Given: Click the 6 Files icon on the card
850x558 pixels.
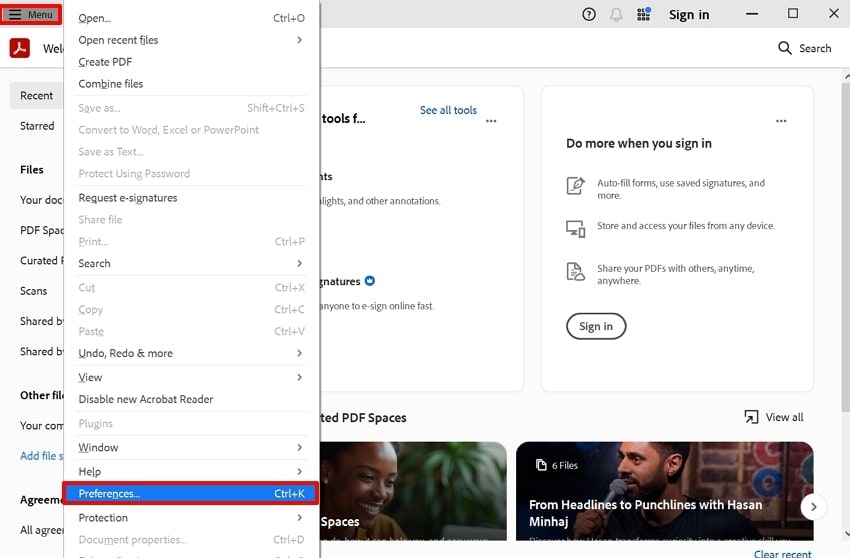Looking at the screenshot, I should 541,465.
